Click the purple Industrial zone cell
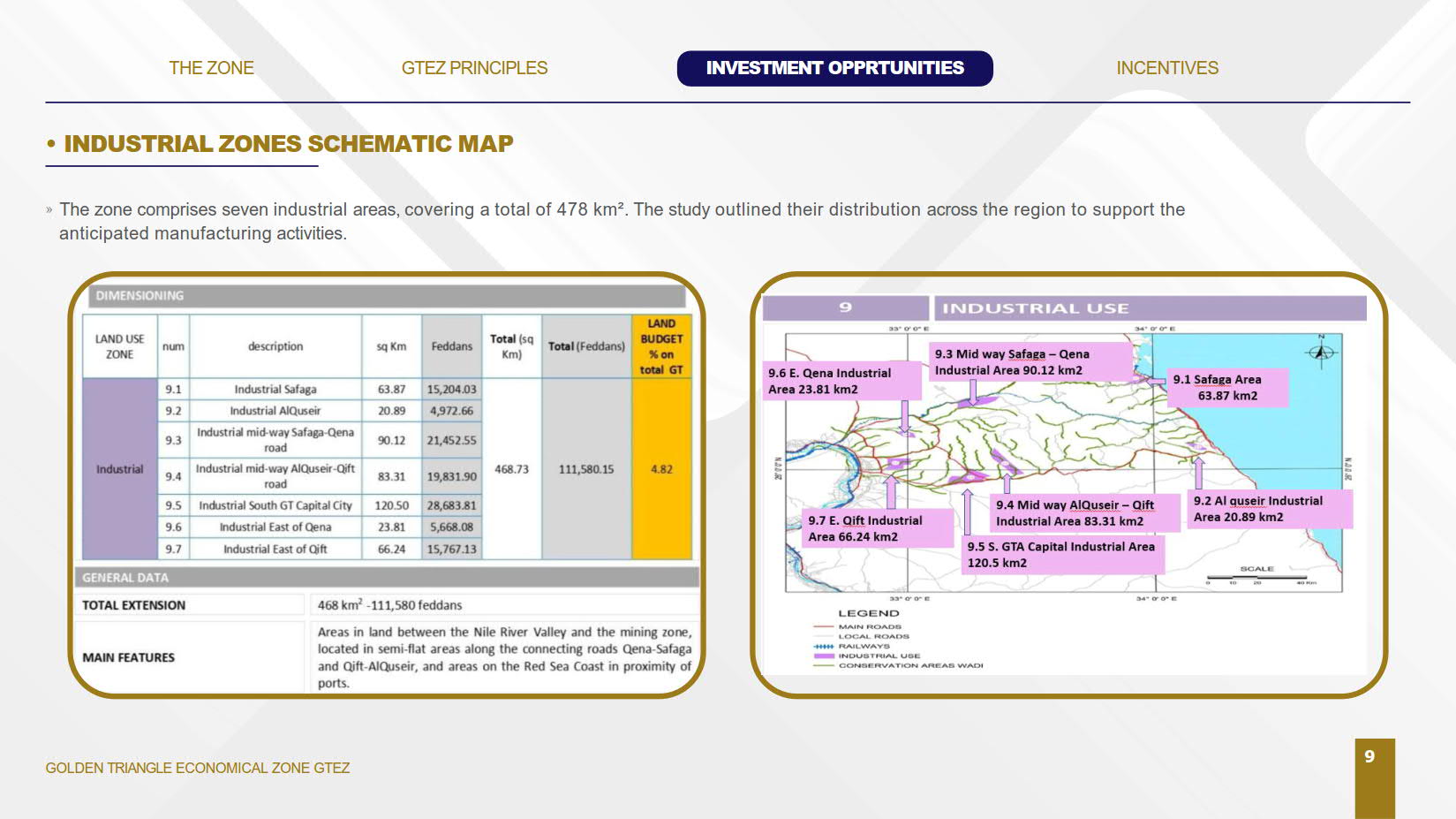The height and width of the screenshot is (819, 1456). (120, 469)
